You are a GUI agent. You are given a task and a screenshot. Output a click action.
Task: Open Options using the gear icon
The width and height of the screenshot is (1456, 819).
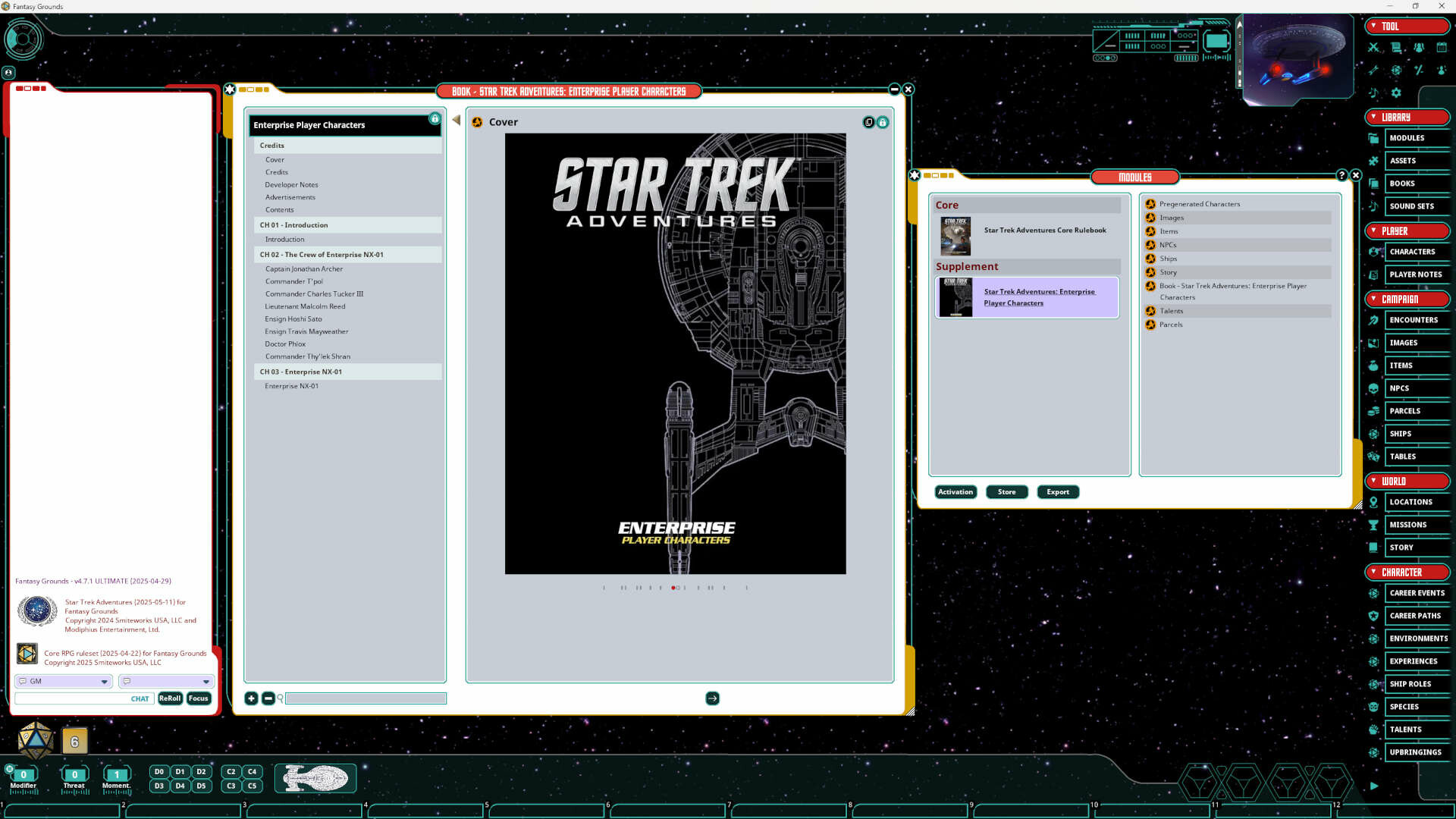[x=1396, y=93]
